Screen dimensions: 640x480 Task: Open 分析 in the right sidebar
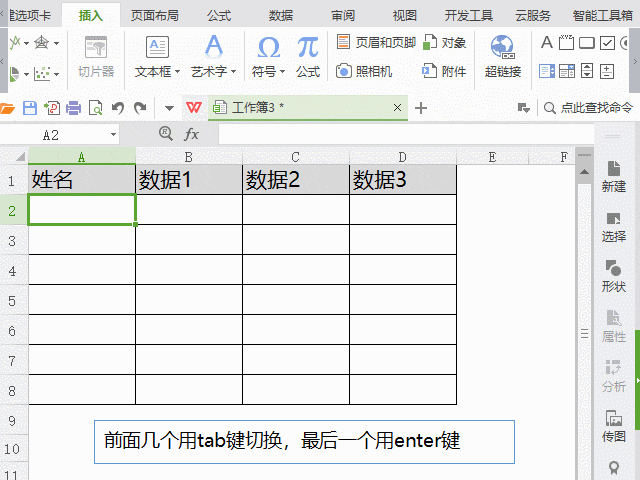613,376
